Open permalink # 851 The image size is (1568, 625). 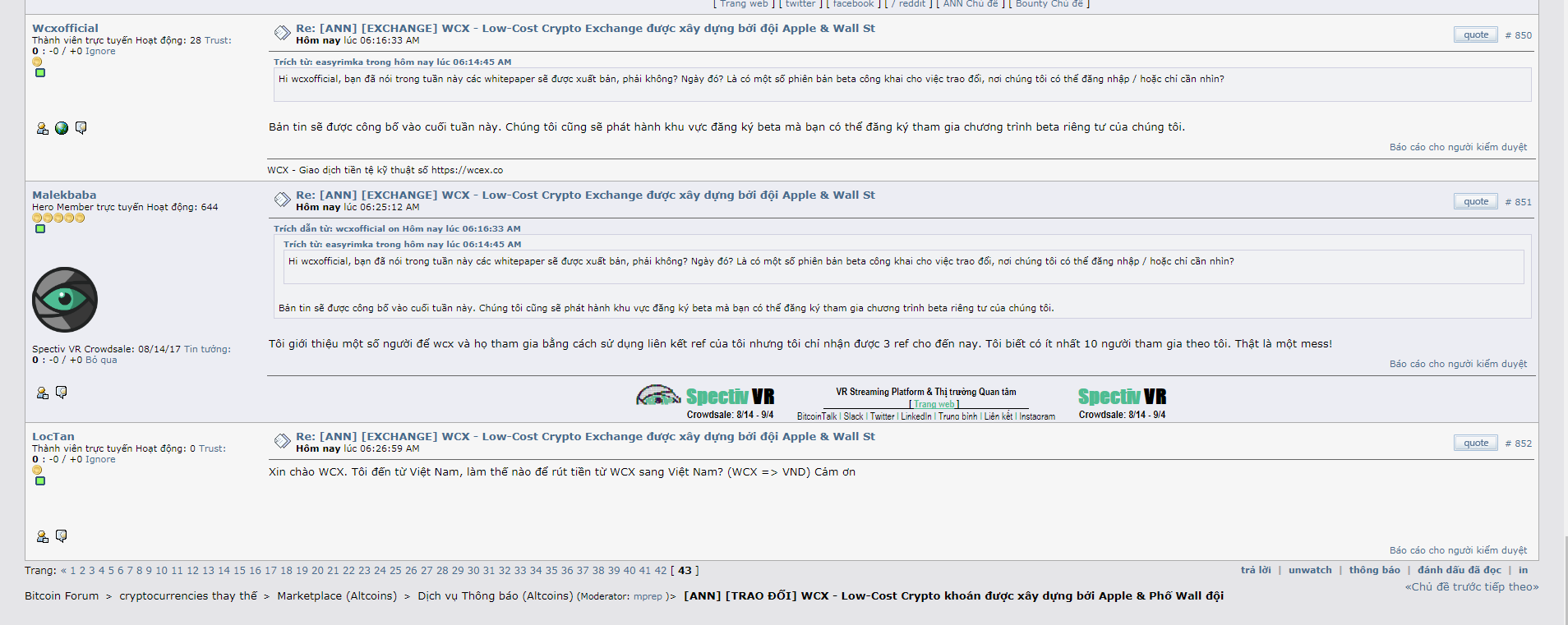pos(1518,202)
